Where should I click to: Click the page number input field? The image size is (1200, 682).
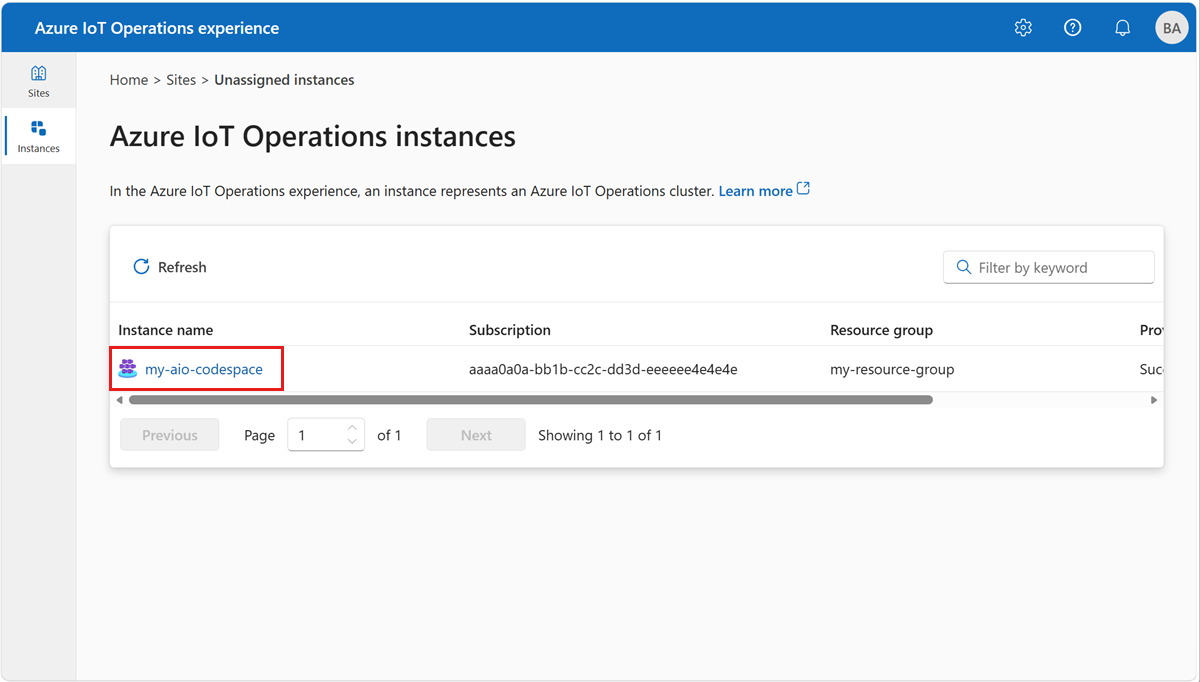(x=326, y=435)
